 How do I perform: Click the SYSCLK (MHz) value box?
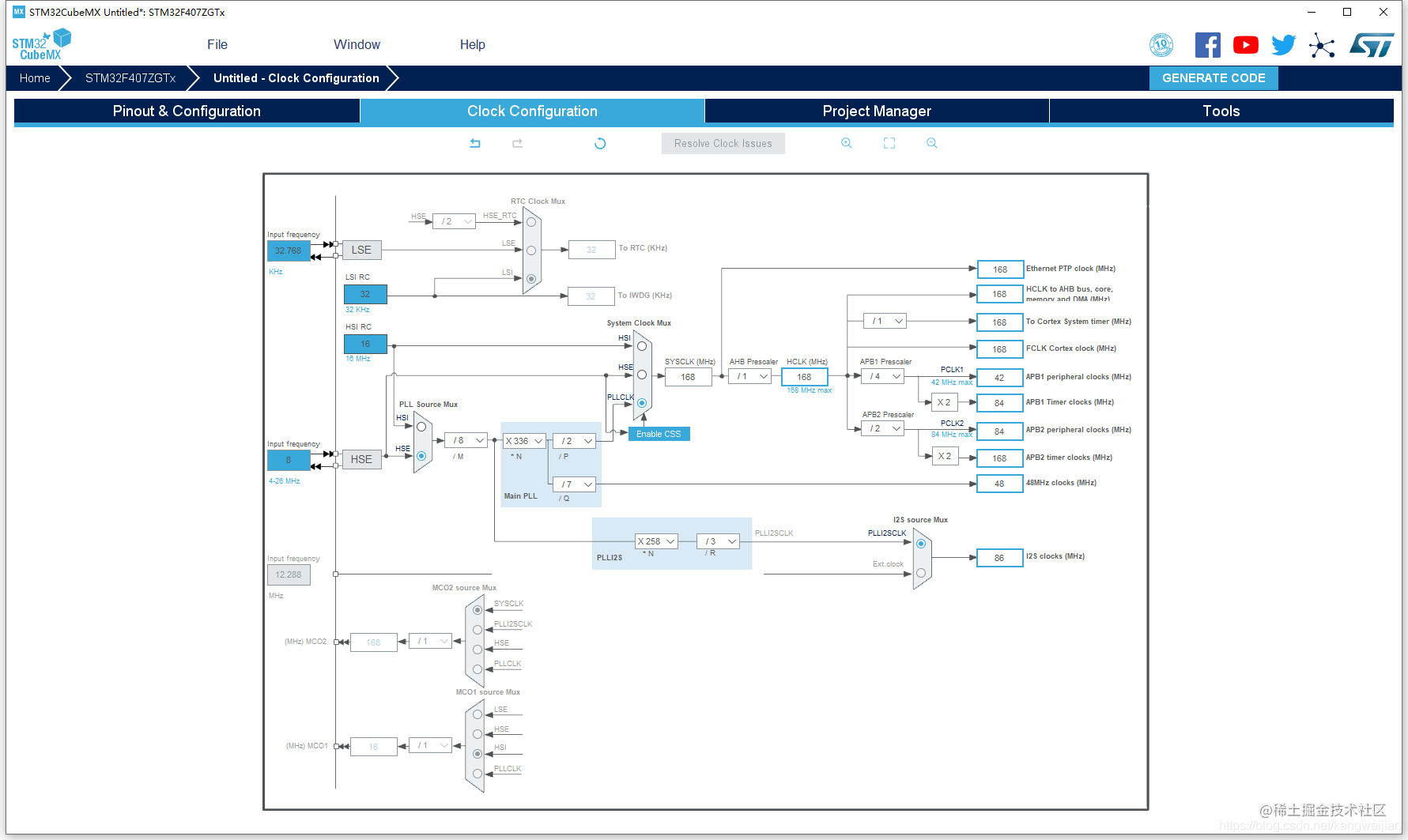tap(689, 377)
